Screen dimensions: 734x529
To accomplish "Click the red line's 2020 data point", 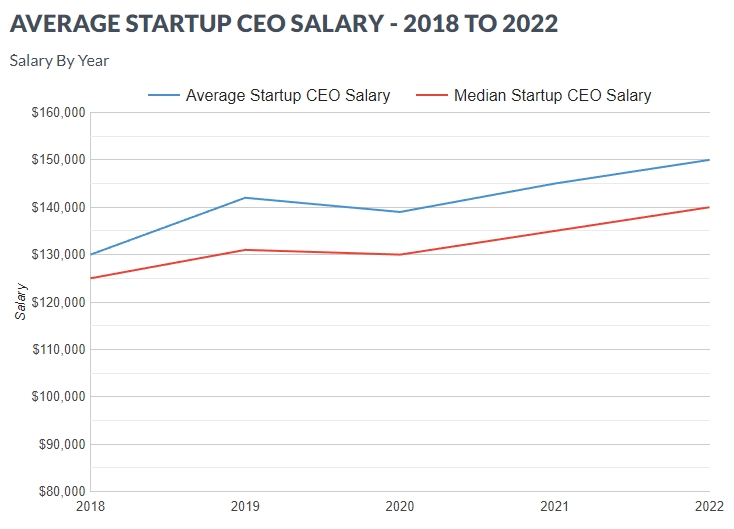I will point(400,255).
